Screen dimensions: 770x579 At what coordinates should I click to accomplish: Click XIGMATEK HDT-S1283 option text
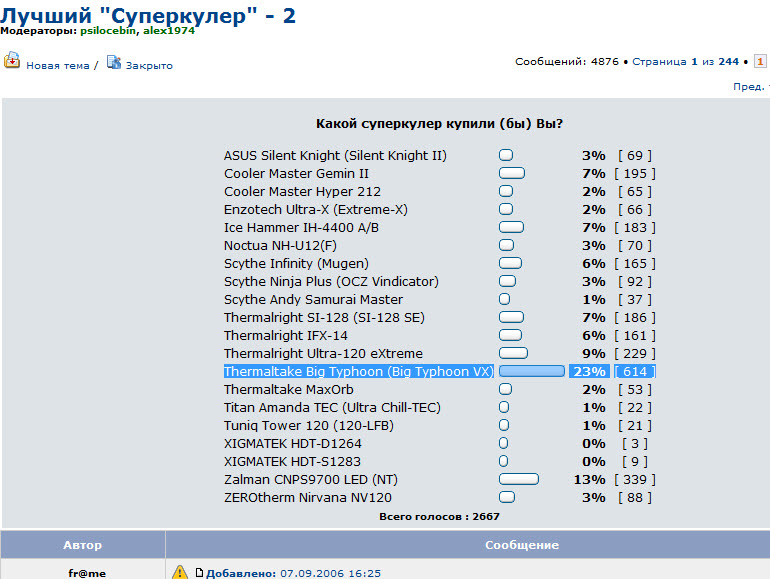click(x=292, y=462)
